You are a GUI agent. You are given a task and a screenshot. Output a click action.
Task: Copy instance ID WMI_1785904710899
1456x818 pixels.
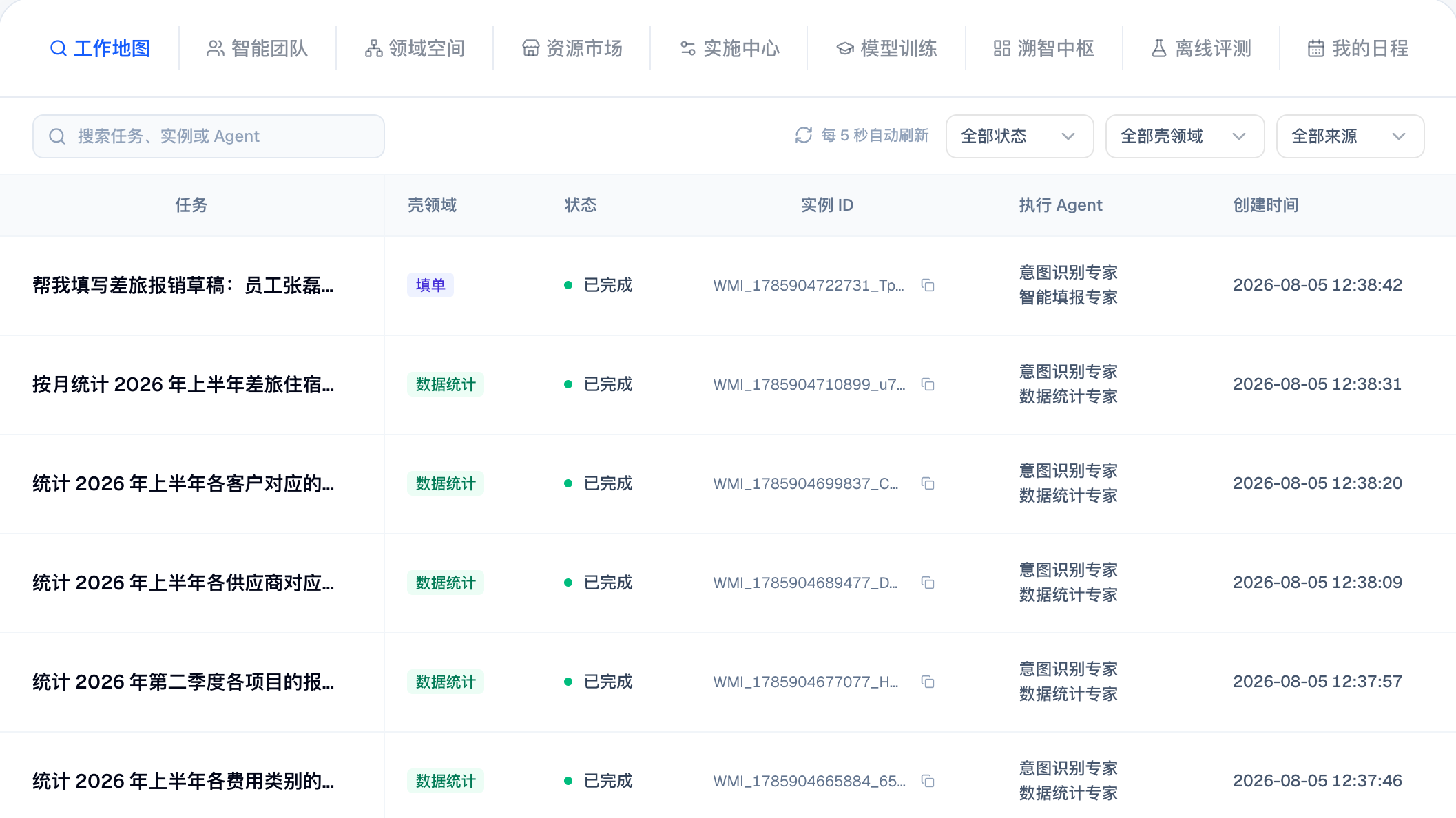coord(928,384)
